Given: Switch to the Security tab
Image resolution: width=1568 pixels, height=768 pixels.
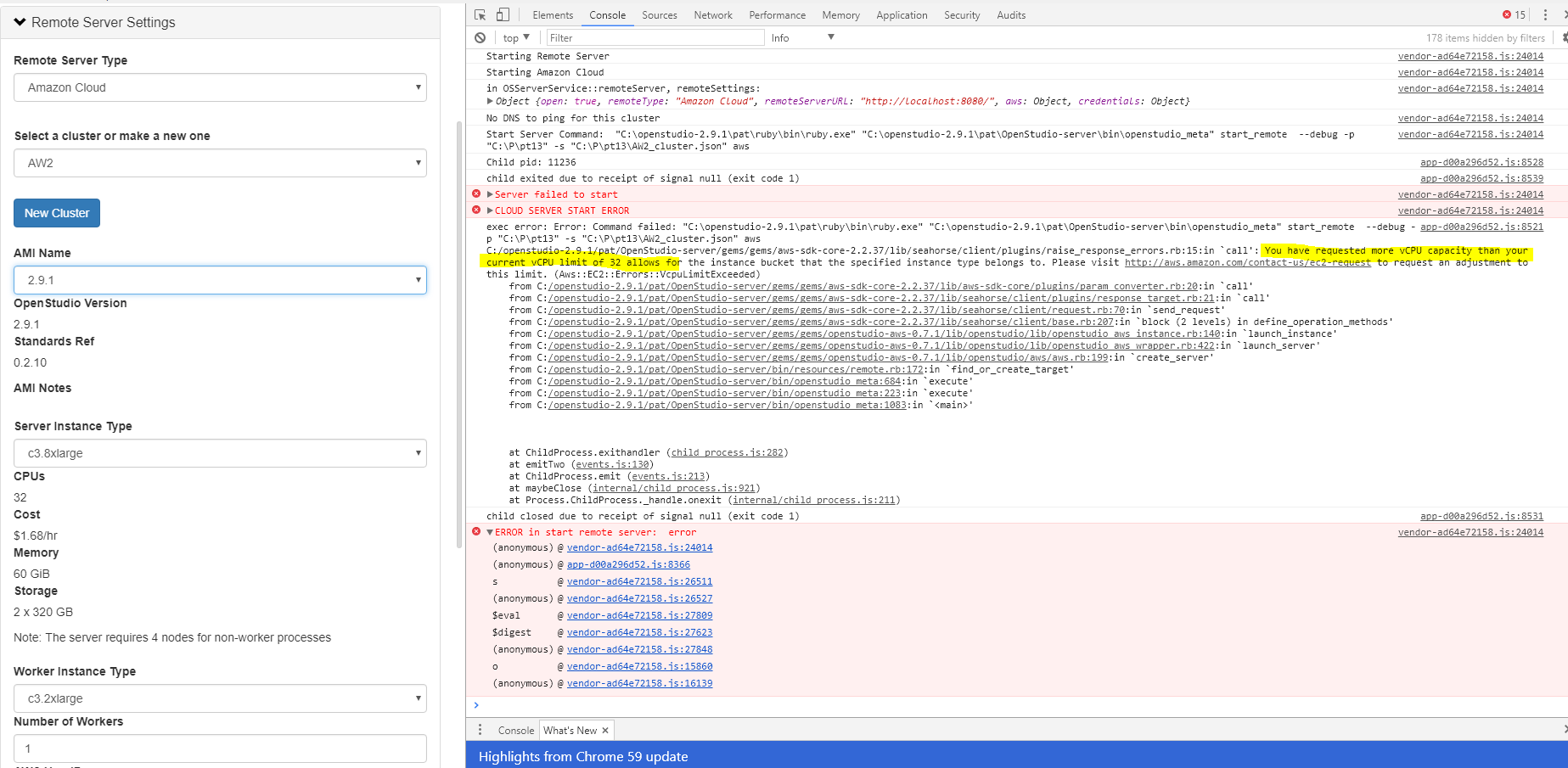Looking at the screenshot, I should 962,15.
